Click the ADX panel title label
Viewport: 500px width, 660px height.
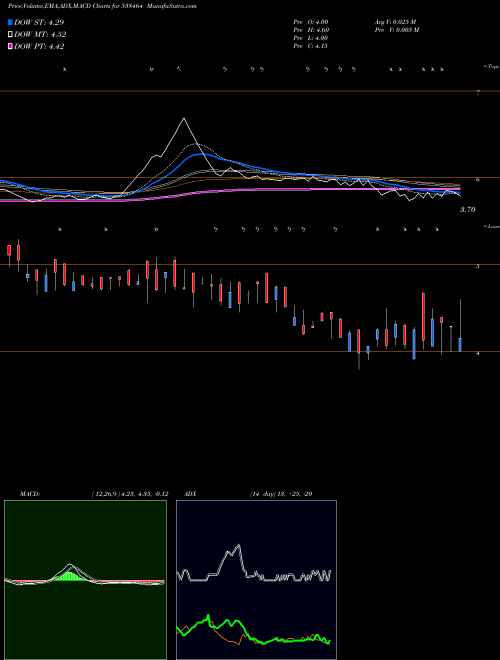click(x=190, y=494)
